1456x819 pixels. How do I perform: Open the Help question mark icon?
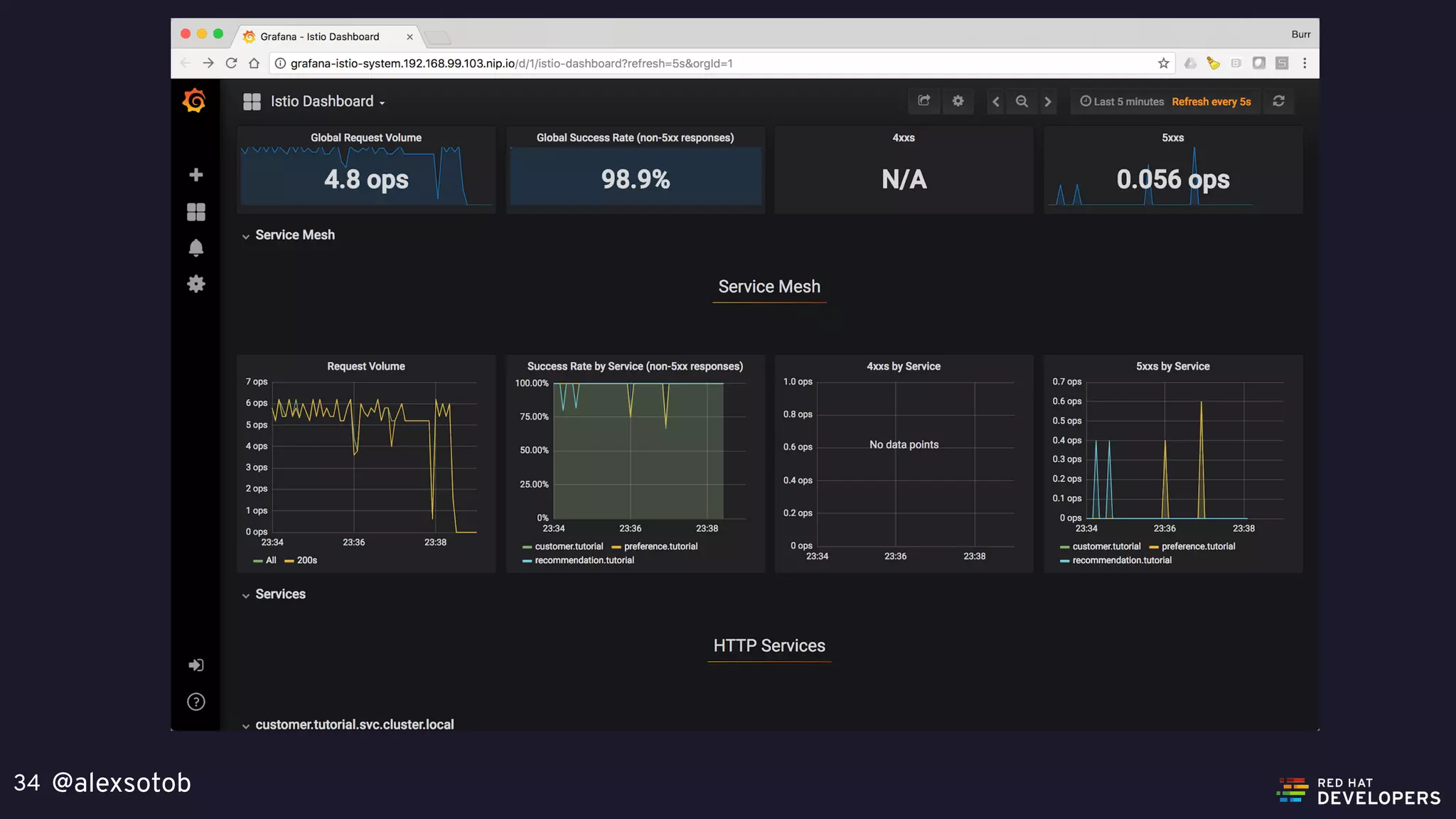pos(196,702)
